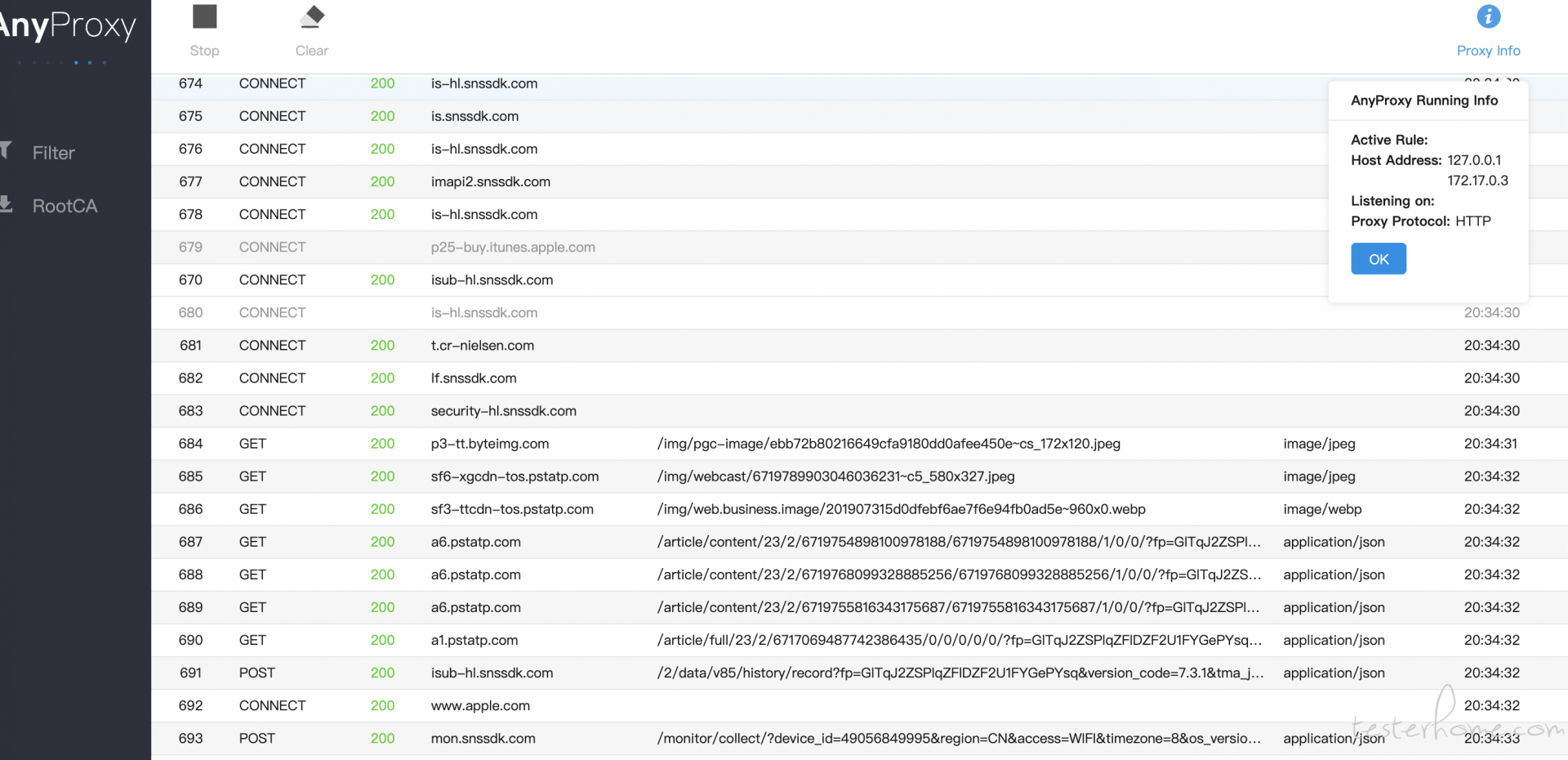Select request 682 lf.snssdk.com
Viewport: 1568px width, 760px height.
[x=859, y=378]
